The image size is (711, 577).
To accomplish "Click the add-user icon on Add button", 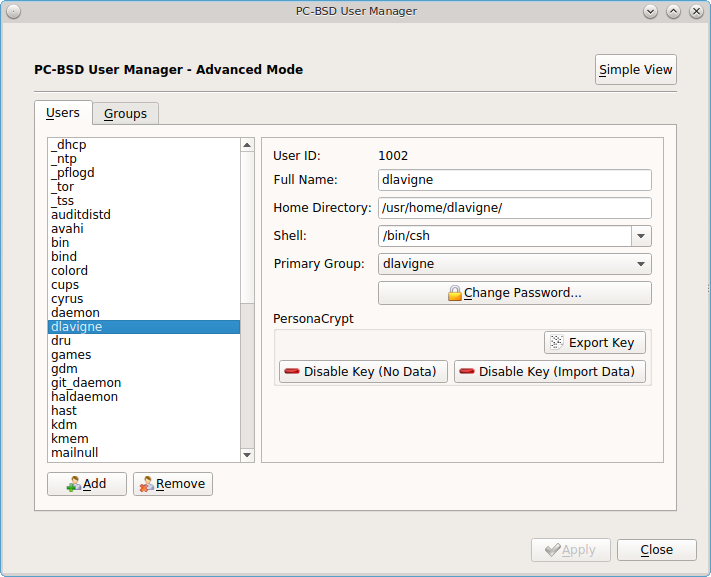I will pos(74,484).
